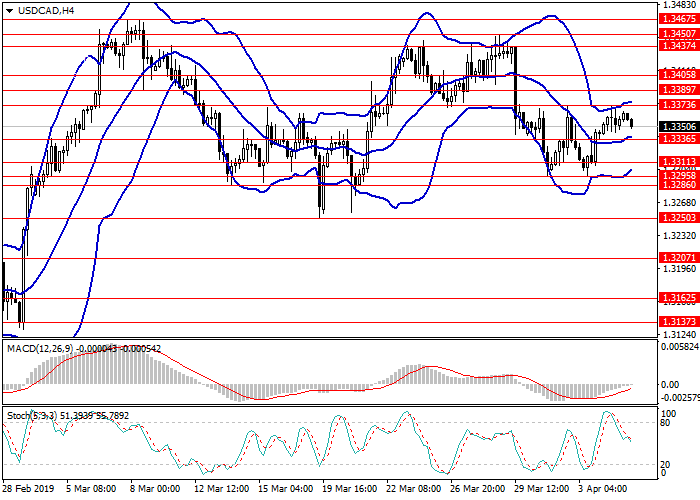Select the 1.33113 price level label
Image resolution: width=700 pixels, height=500 pixels.
pos(679,161)
